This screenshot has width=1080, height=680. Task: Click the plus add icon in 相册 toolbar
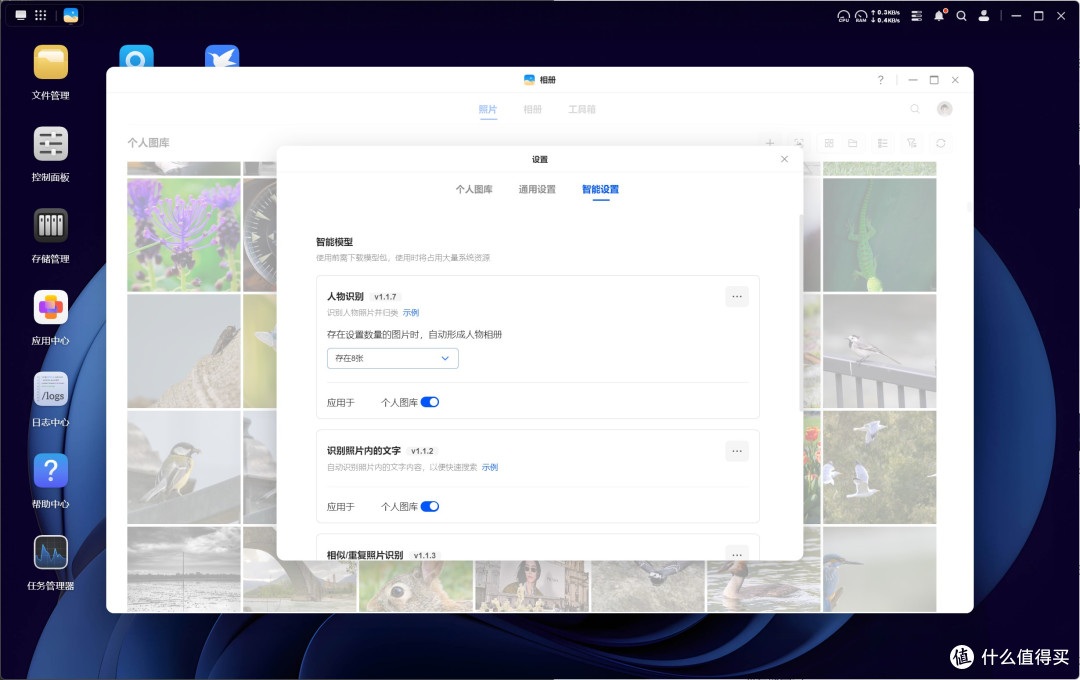770,143
